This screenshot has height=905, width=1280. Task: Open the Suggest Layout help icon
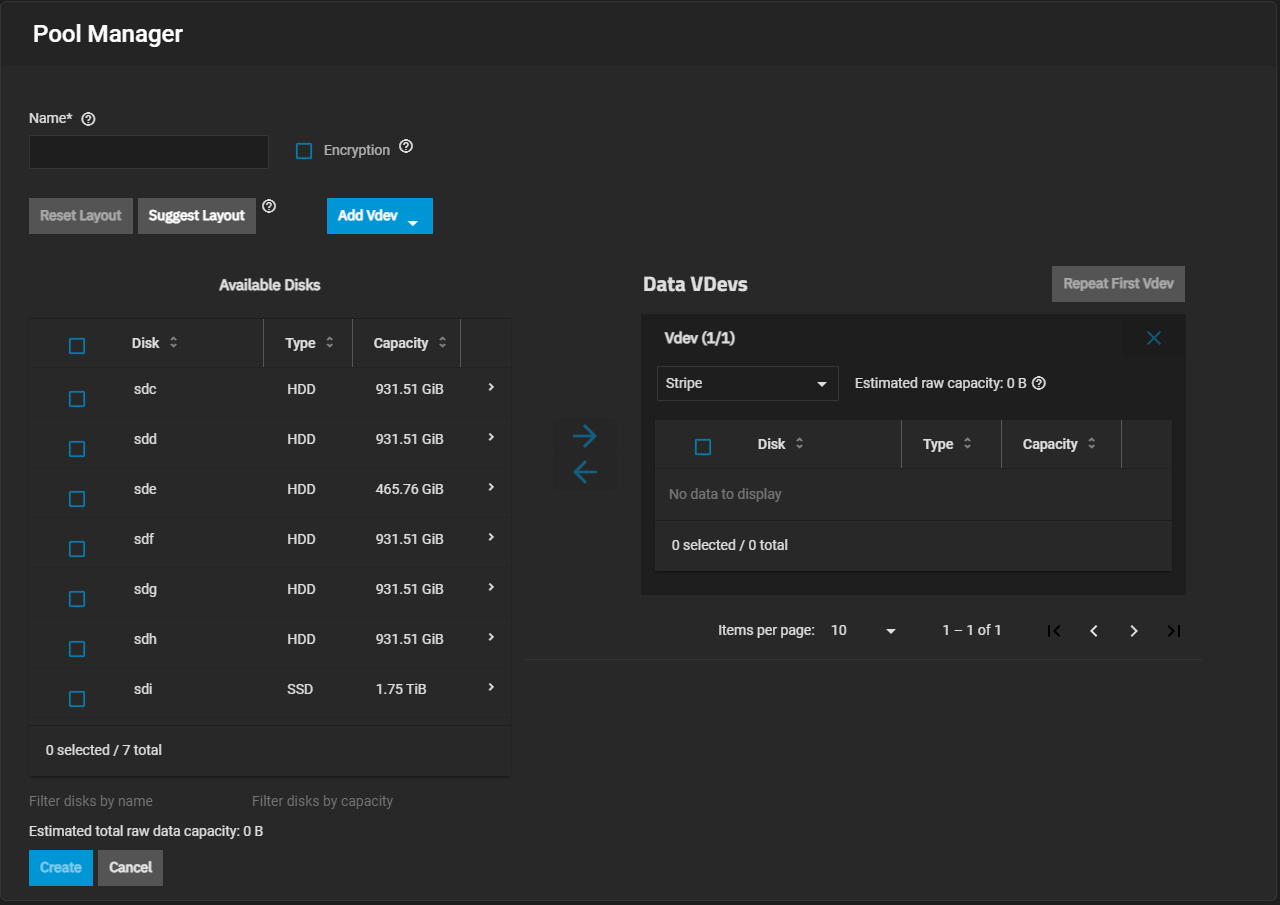point(269,206)
